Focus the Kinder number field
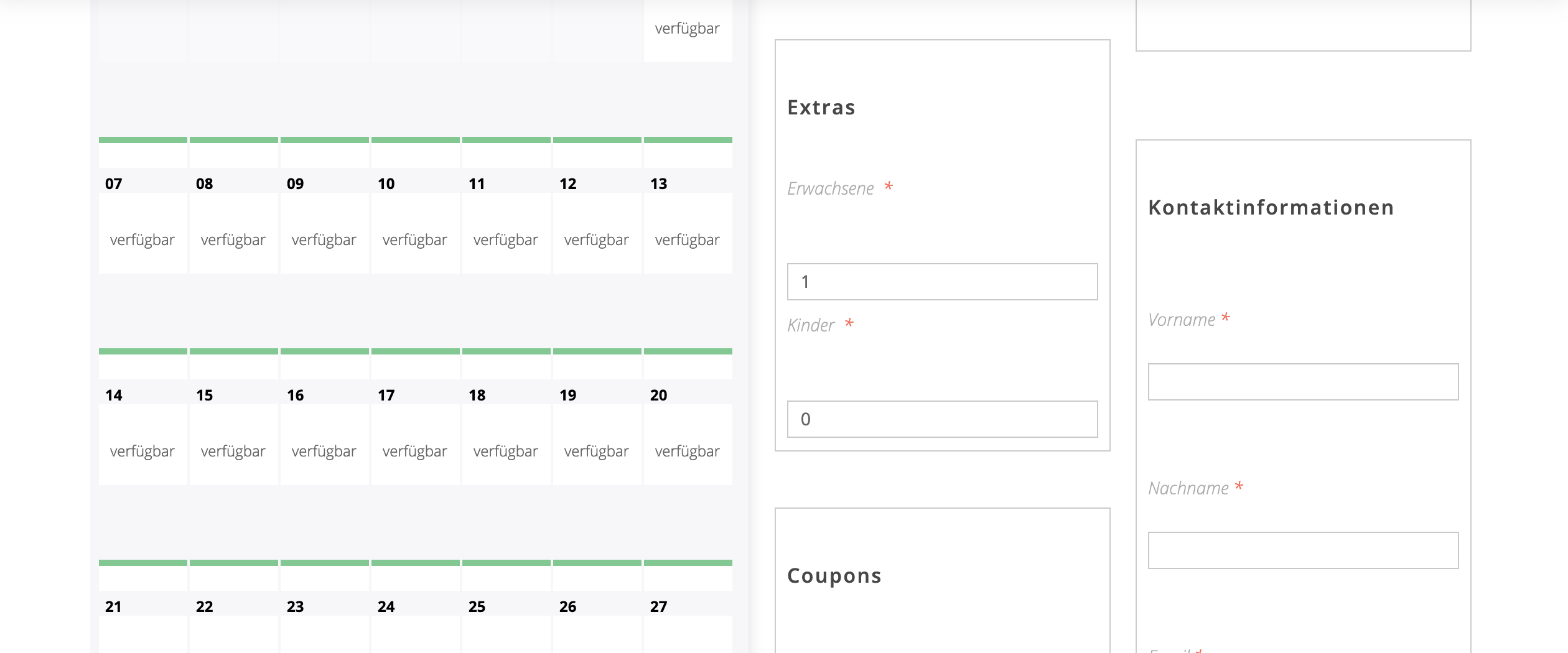This screenshot has width=1568, height=653. coord(942,419)
